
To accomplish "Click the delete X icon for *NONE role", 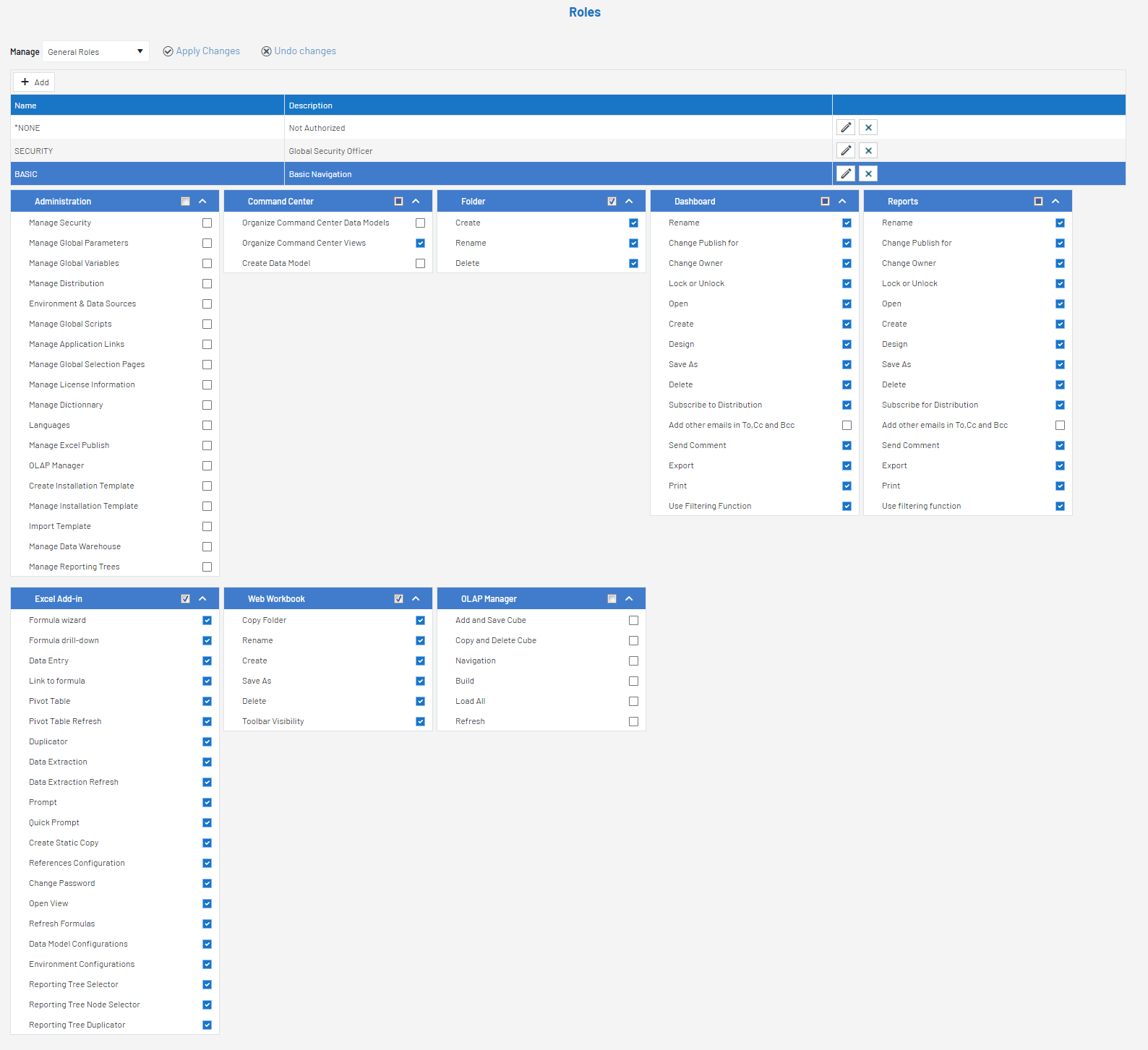I will click(868, 127).
